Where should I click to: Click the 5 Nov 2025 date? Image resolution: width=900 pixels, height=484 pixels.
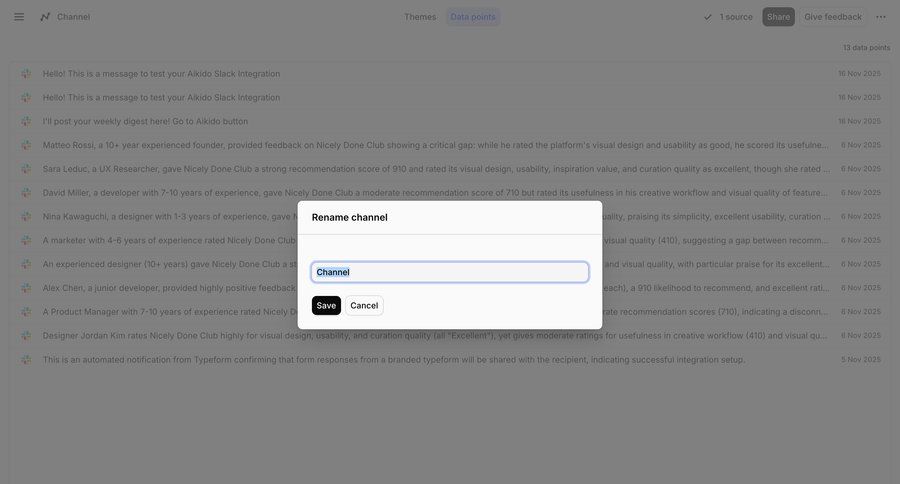pos(861,359)
